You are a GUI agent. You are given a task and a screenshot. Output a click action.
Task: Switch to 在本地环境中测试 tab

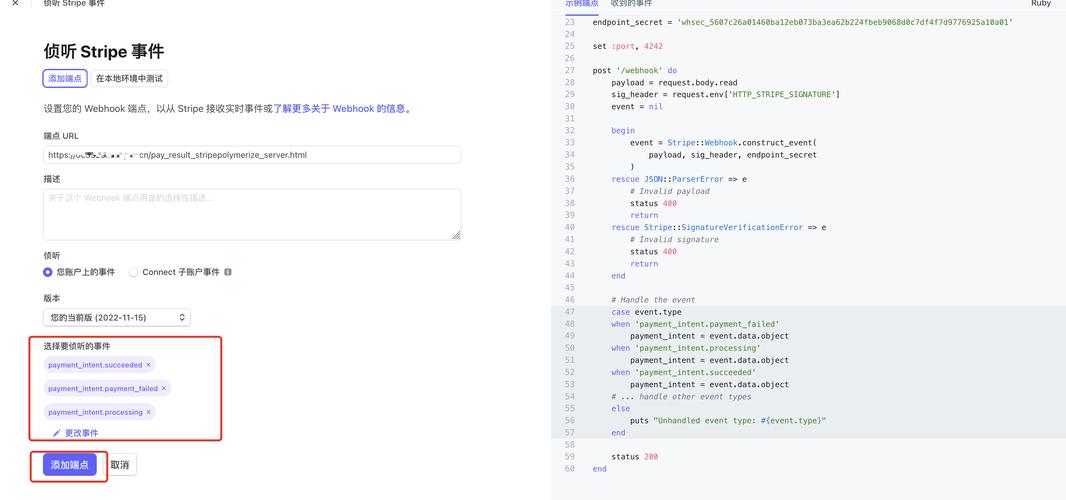tap(129, 78)
